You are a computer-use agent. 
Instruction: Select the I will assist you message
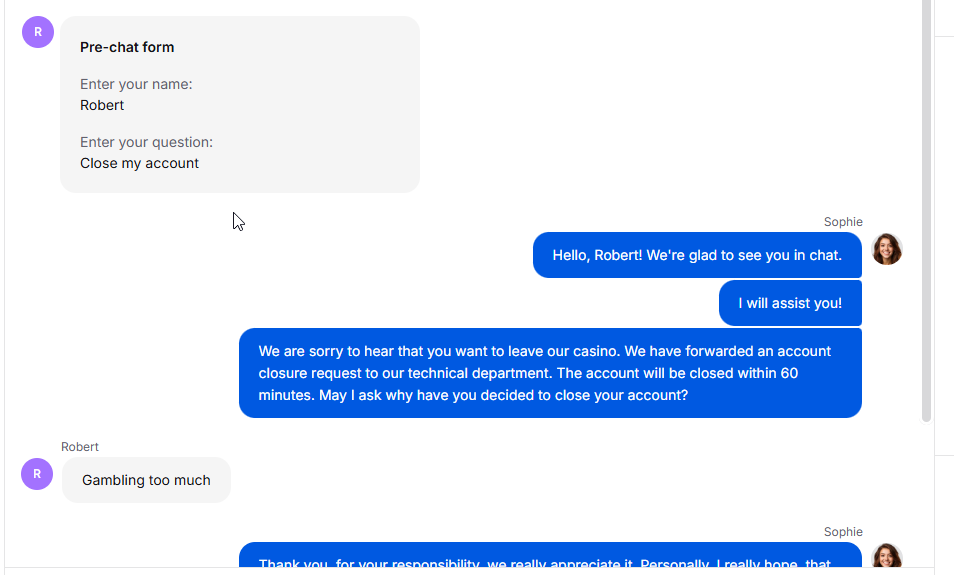790,303
